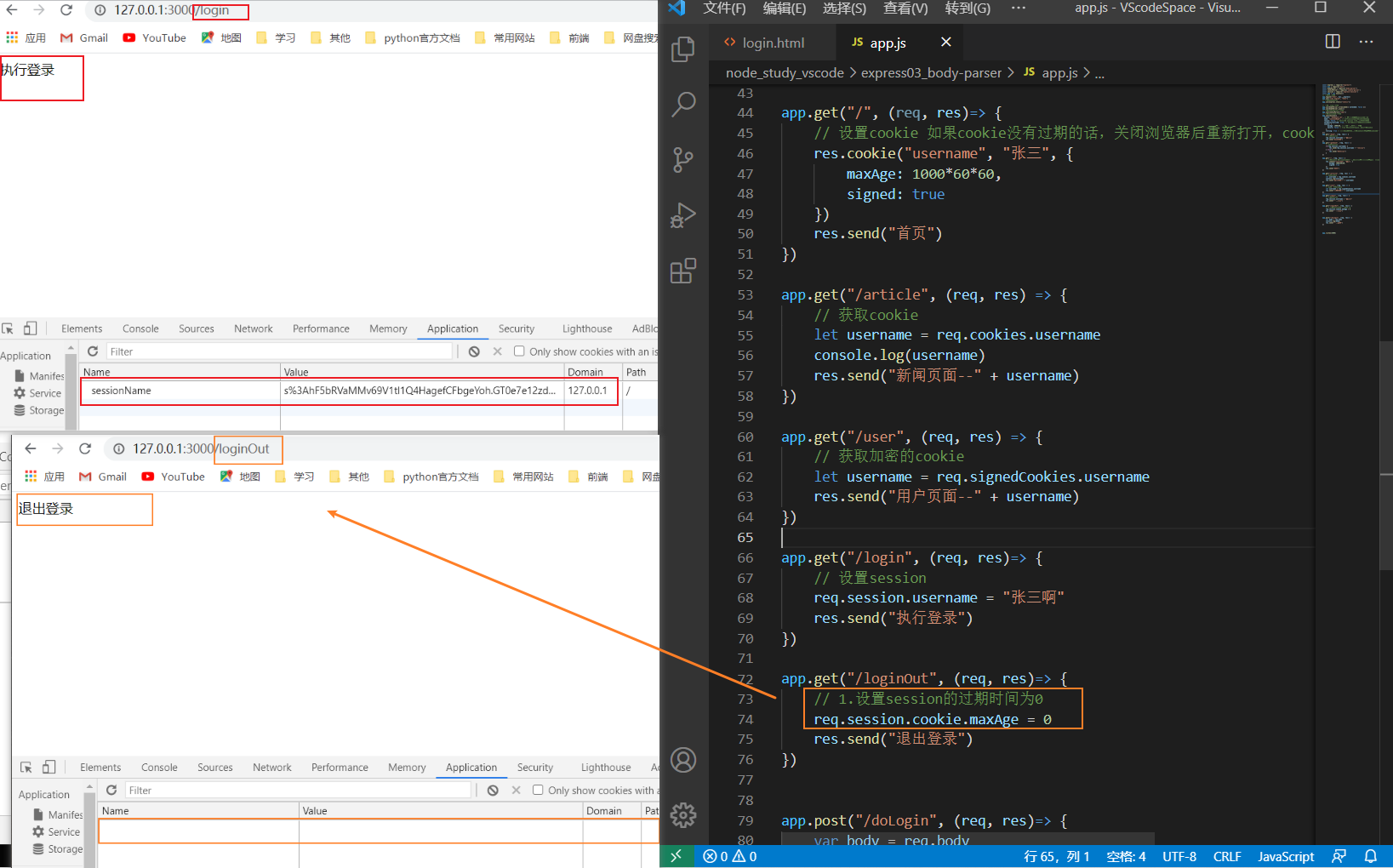
Task: Open YouTube bookmark in upper browser
Action: (x=155, y=37)
